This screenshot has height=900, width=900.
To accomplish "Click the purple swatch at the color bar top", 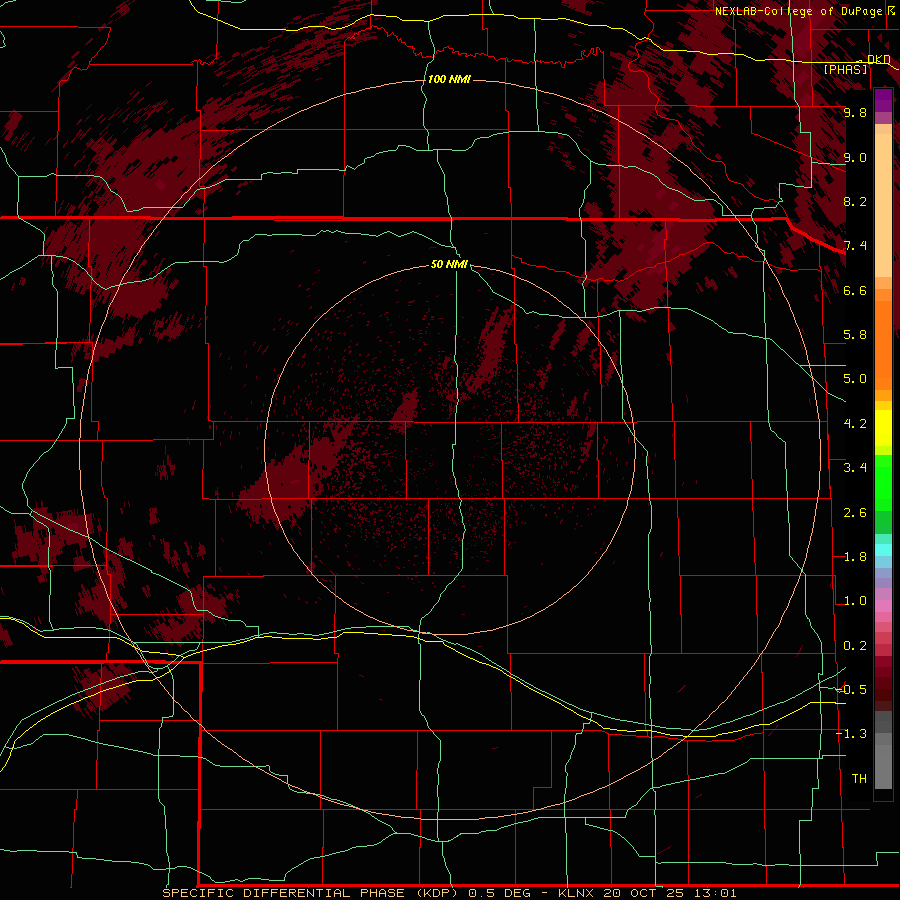I will coord(883,100).
